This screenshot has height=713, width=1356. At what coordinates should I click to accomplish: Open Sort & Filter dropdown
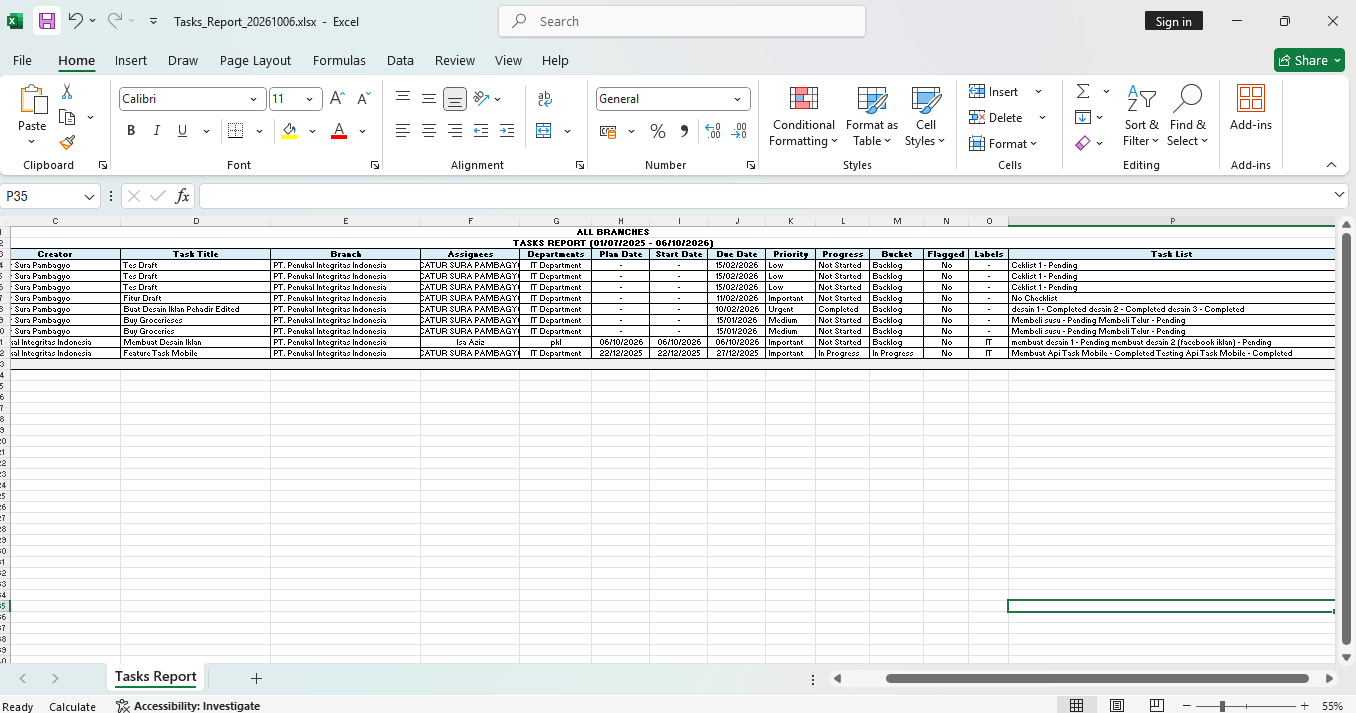coord(1141,118)
